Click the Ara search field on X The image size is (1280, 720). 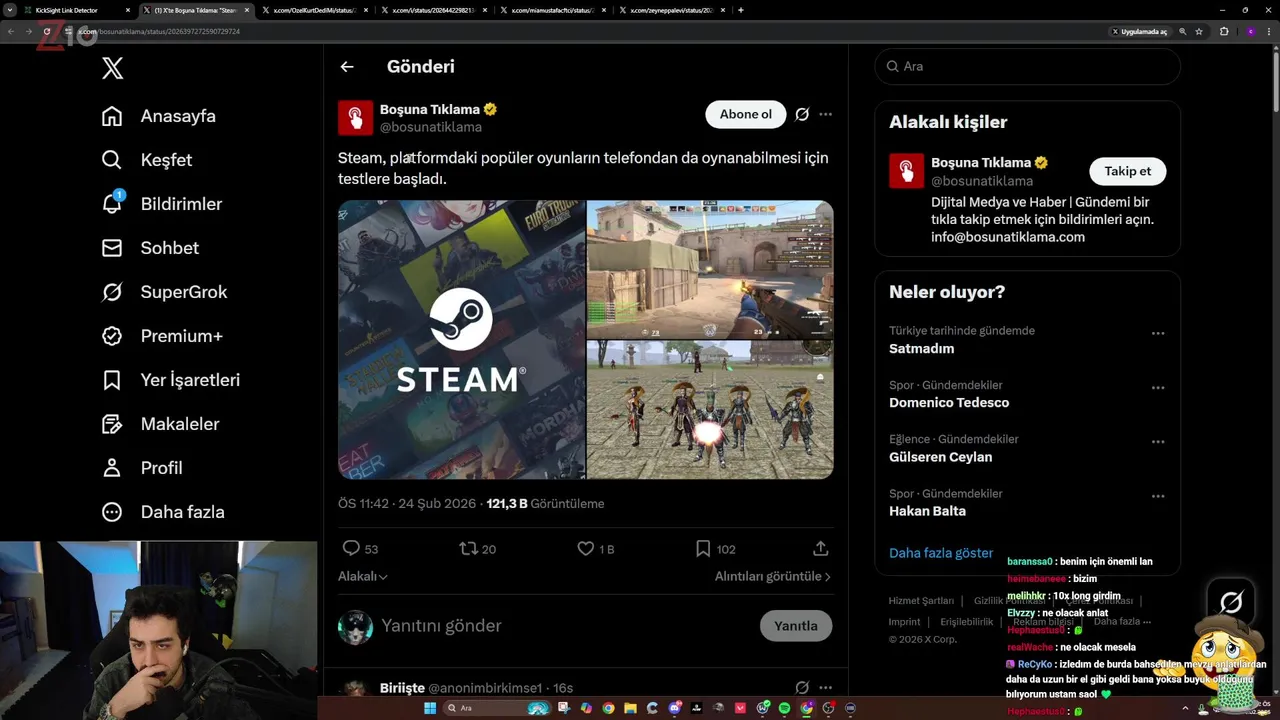tap(1028, 66)
